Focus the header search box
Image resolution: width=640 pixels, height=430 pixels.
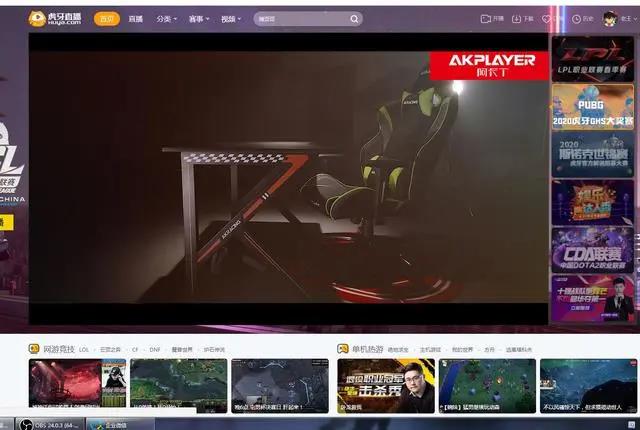(x=308, y=19)
